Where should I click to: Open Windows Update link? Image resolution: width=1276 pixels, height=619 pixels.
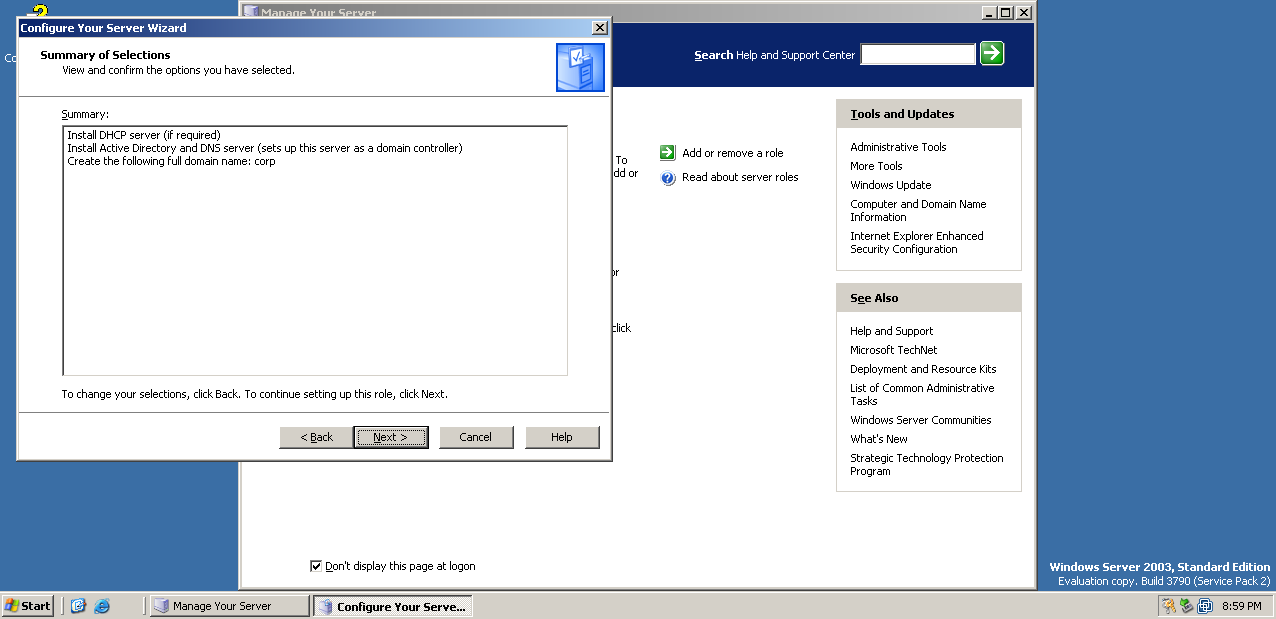[890, 185]
